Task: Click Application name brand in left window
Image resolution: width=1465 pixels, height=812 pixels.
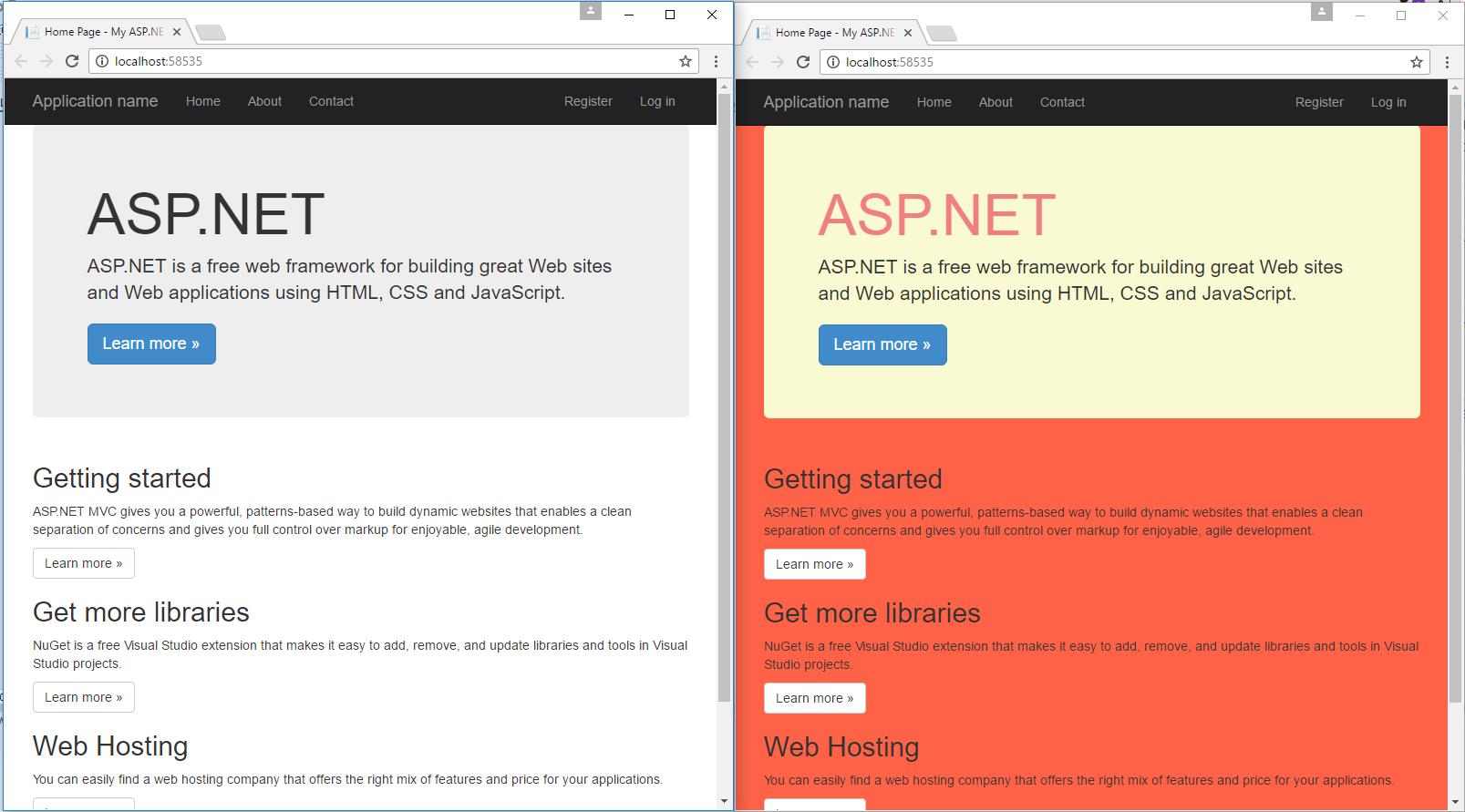Action: point(95,101)
